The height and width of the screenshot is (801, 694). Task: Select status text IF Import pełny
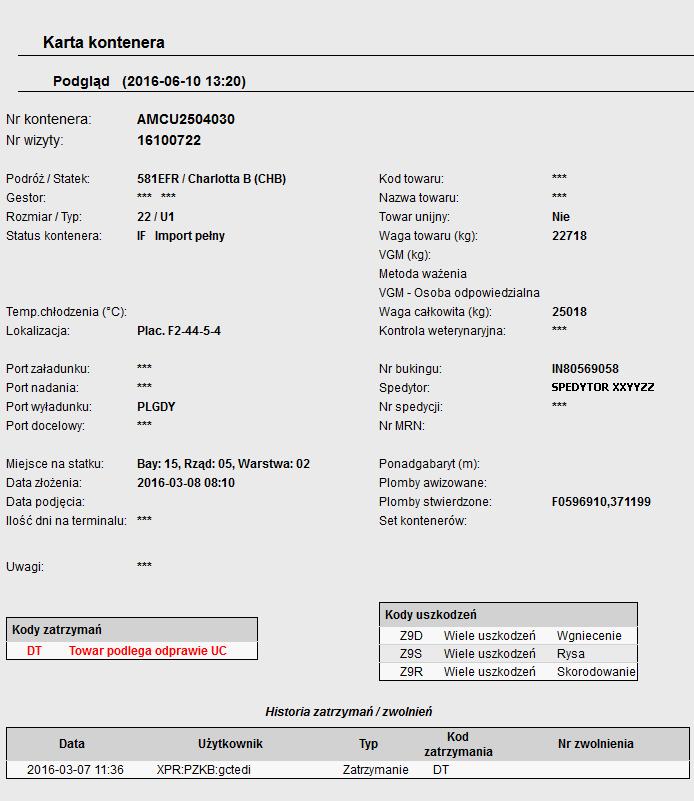click(181, 236)
